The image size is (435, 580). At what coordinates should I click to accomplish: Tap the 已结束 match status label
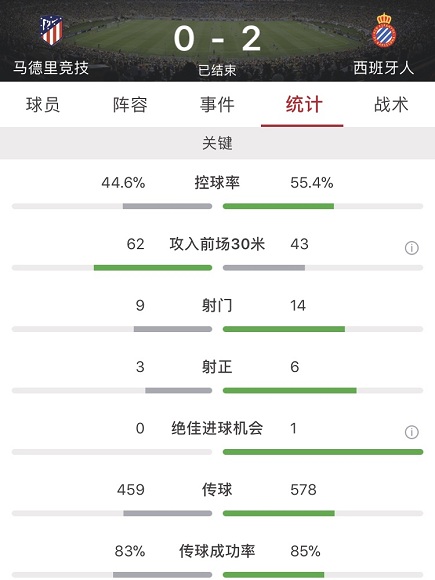pyautogui.click(x=217, y=70)
